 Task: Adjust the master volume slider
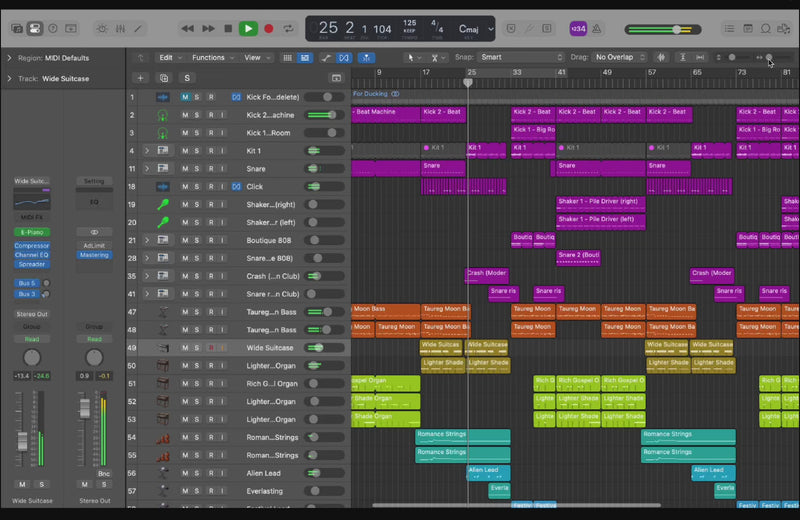pyautogui.click(x=676, y=29)
